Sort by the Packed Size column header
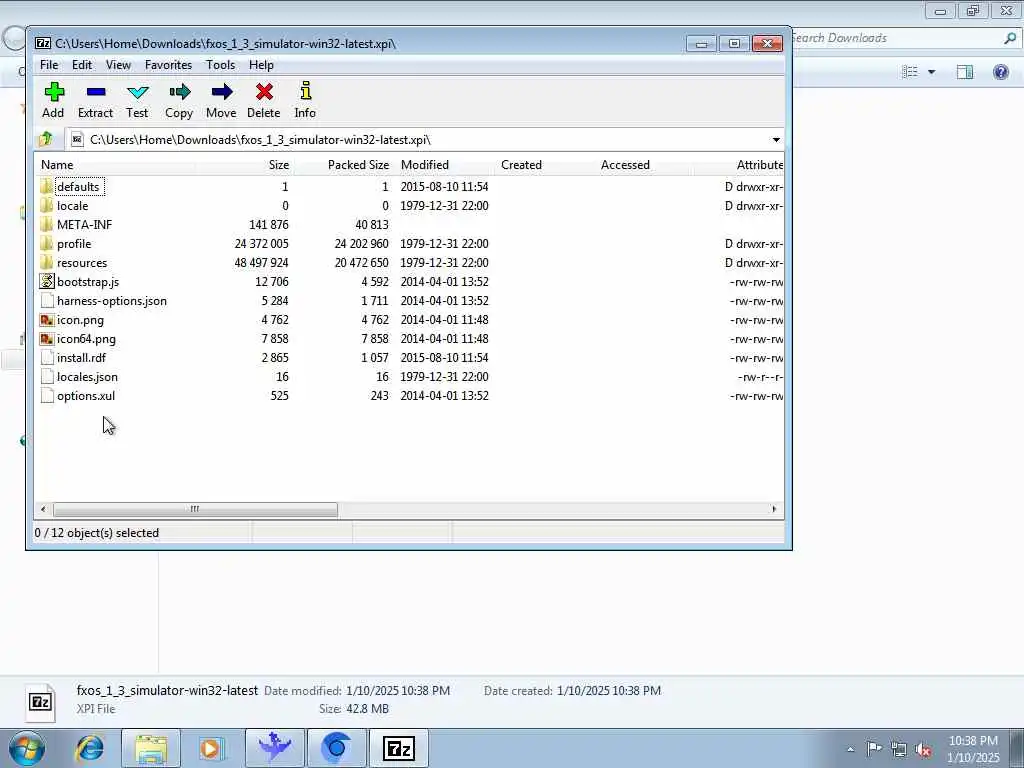The height and width of the screenshot is (768, 1024). (344, 165)
